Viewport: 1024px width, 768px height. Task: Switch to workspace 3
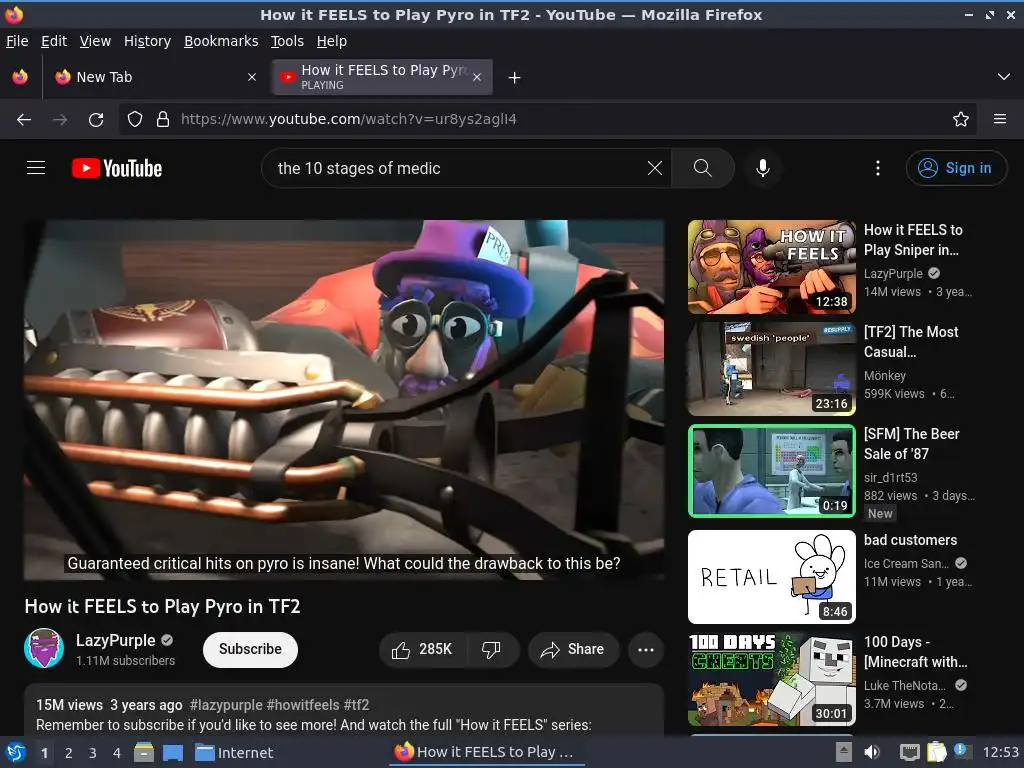[x=93, y=753]
